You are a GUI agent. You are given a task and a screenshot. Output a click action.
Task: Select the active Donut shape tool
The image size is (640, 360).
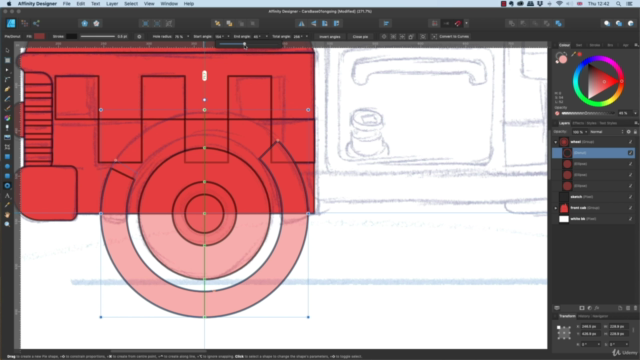point(7,186)
